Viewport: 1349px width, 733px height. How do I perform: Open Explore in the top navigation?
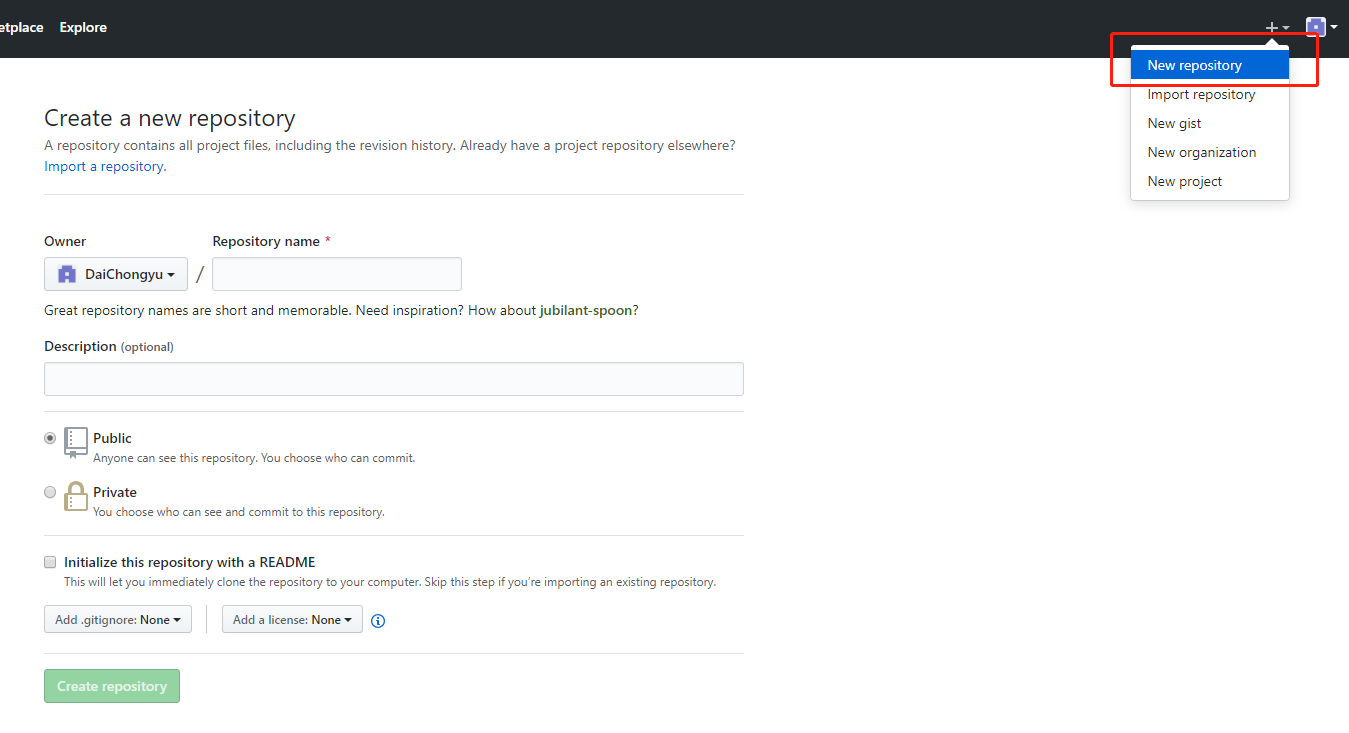click(83, 27)
